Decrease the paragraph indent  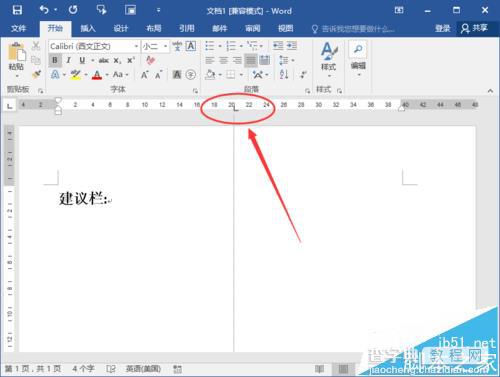(278, 46)
